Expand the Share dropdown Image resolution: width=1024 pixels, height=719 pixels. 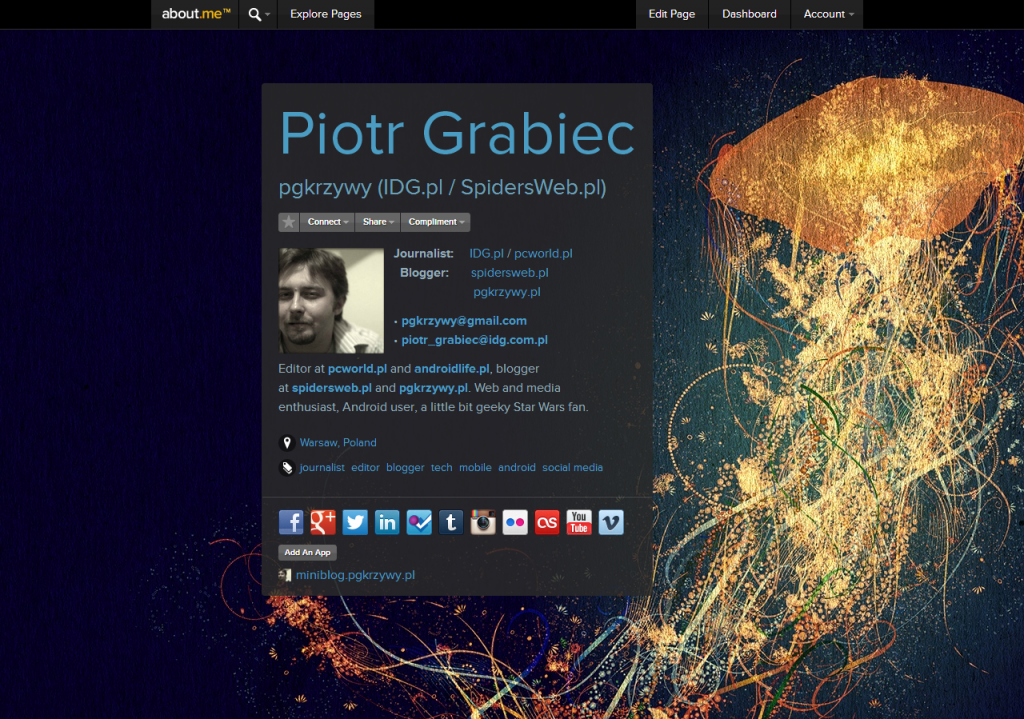pos(377,222)
